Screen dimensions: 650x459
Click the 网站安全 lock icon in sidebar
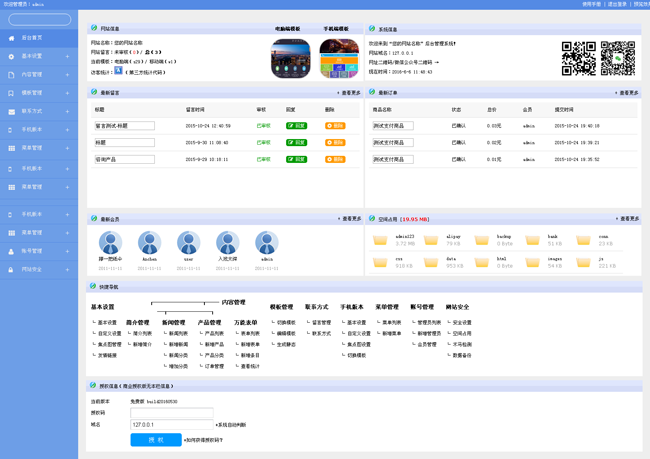click(x=11, y=269)
